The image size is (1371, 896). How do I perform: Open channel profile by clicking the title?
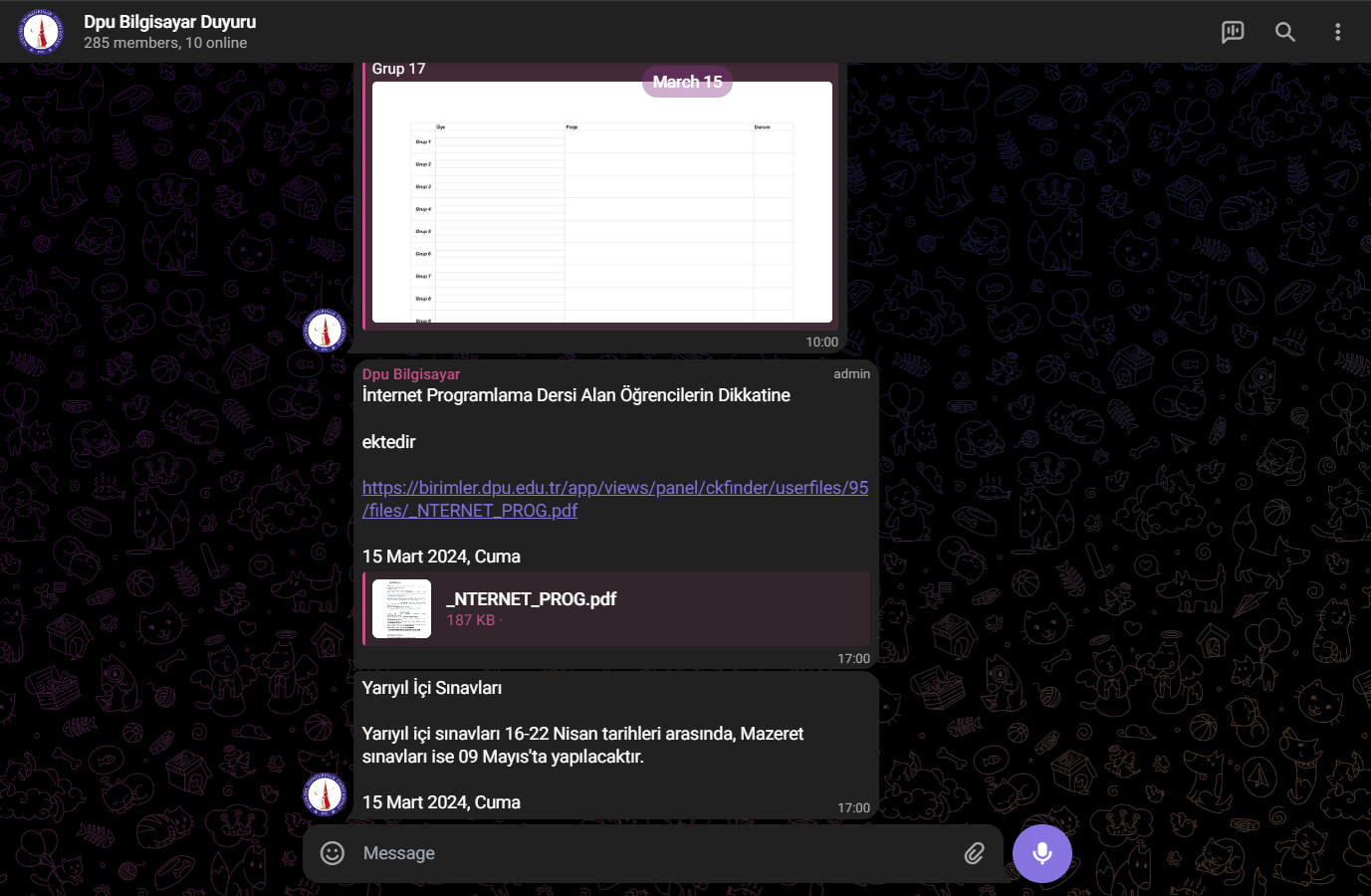tap(168, 21)
